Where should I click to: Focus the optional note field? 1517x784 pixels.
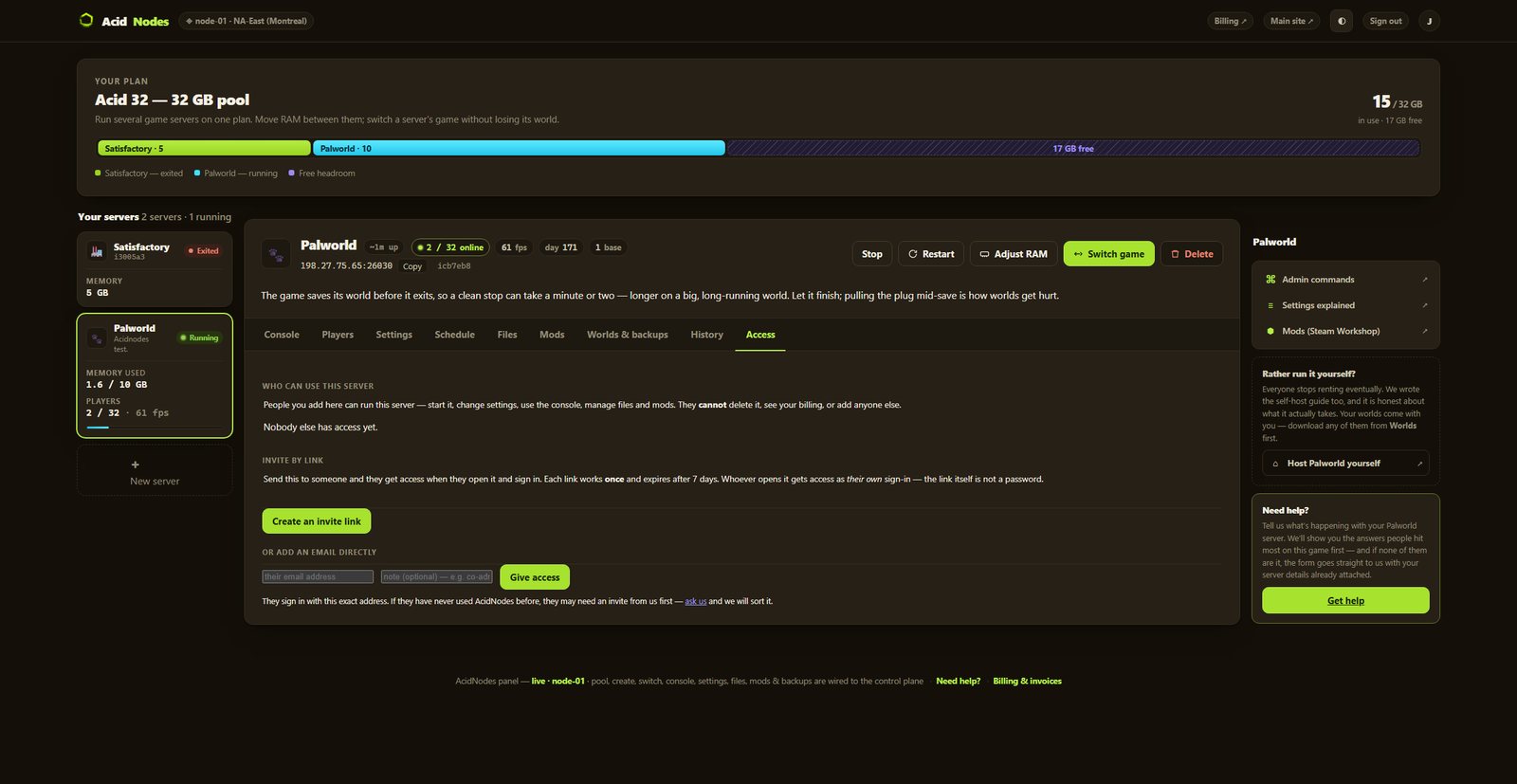437,576
